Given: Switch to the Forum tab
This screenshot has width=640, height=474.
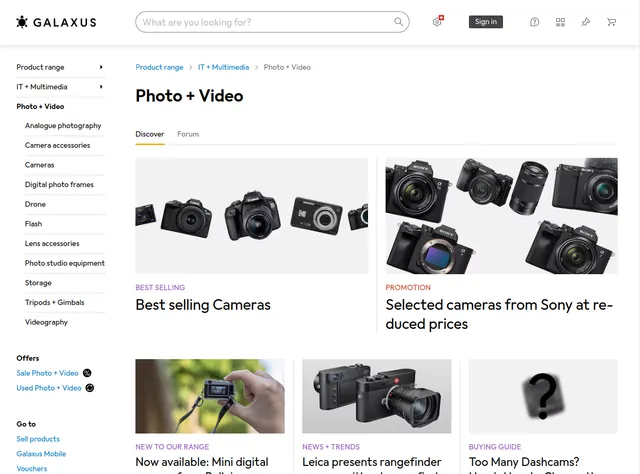Looking at the screenshot, I should pyautogui.click(x=188, y=134).
